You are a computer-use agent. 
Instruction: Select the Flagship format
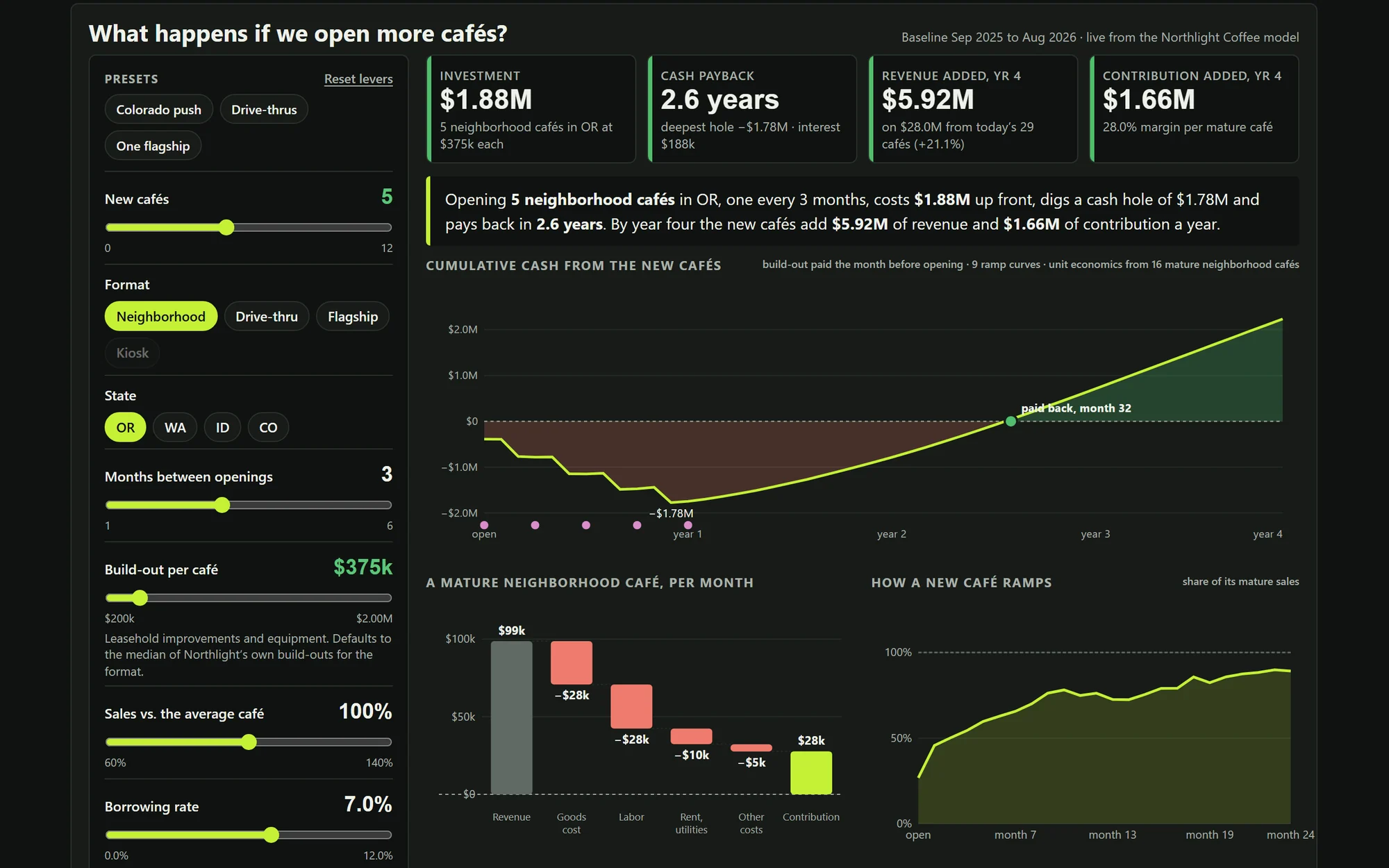[353, 317]
